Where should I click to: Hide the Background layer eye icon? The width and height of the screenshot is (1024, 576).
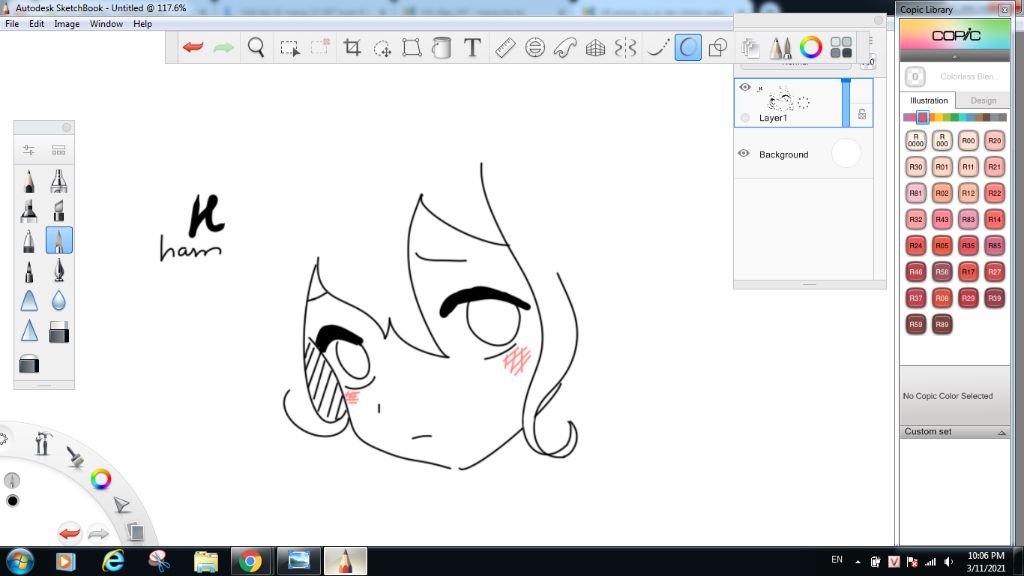click(744, 153)
